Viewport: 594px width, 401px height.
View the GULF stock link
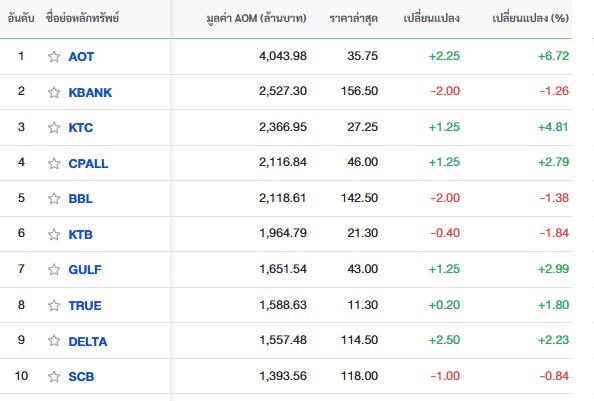point(85,270)
